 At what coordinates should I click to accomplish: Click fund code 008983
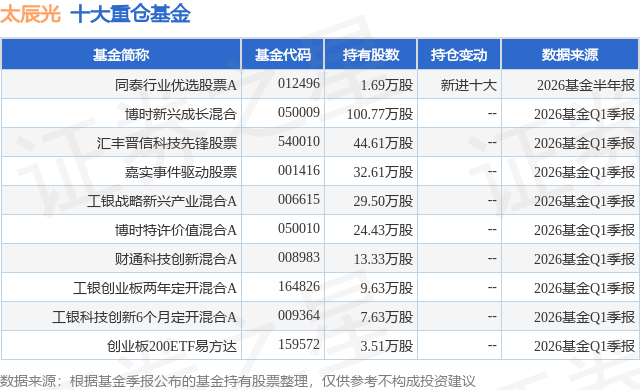tap(299, 257)
